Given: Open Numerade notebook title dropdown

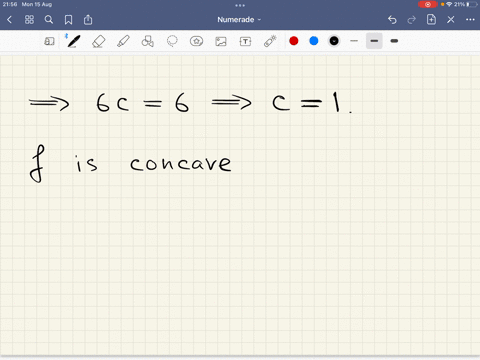Looking at the screenshot, I should pyautogui.click(x=239, y=20).
